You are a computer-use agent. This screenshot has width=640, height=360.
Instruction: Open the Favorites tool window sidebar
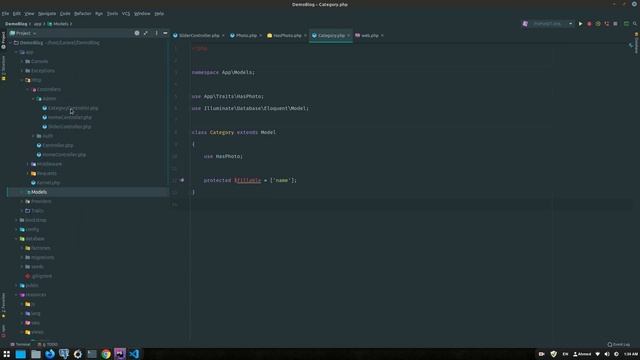click(4, 305)
